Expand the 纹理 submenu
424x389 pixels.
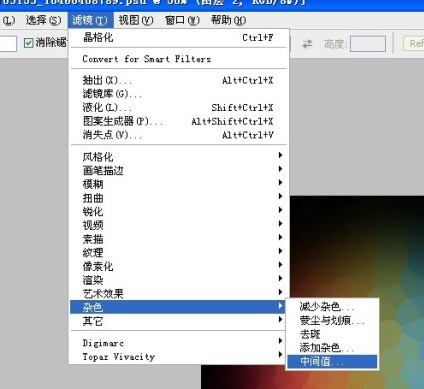tap(178, 252)
